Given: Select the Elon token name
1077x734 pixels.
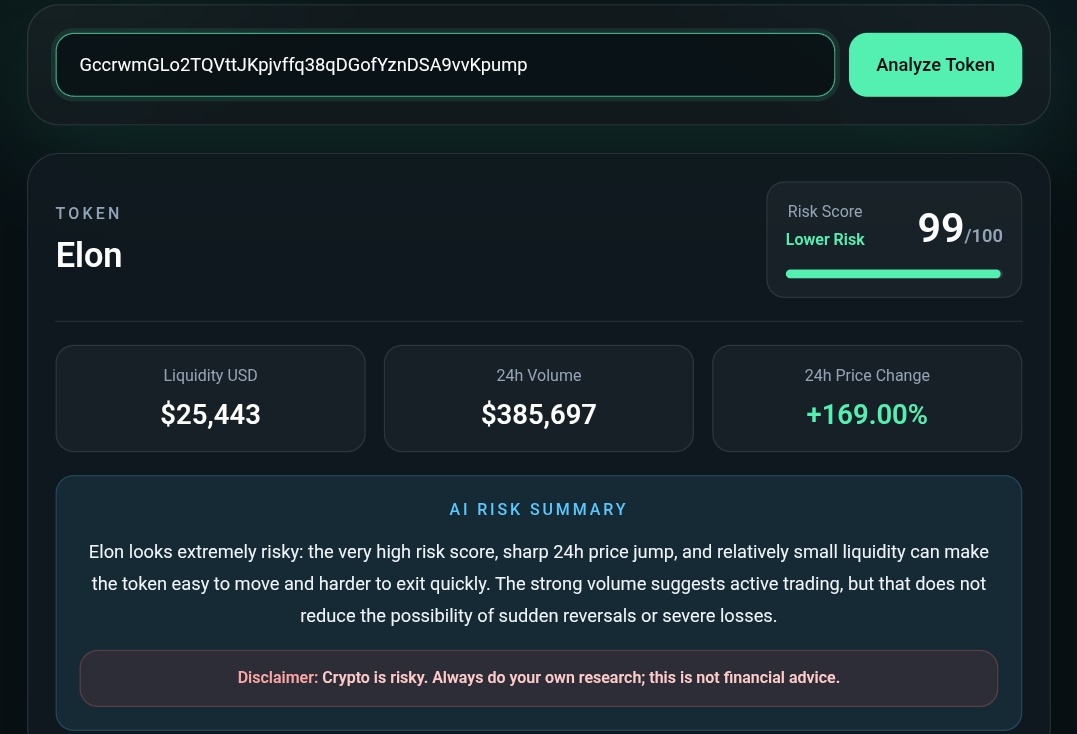Looking at the screenshot, I should tap(89, 255).
